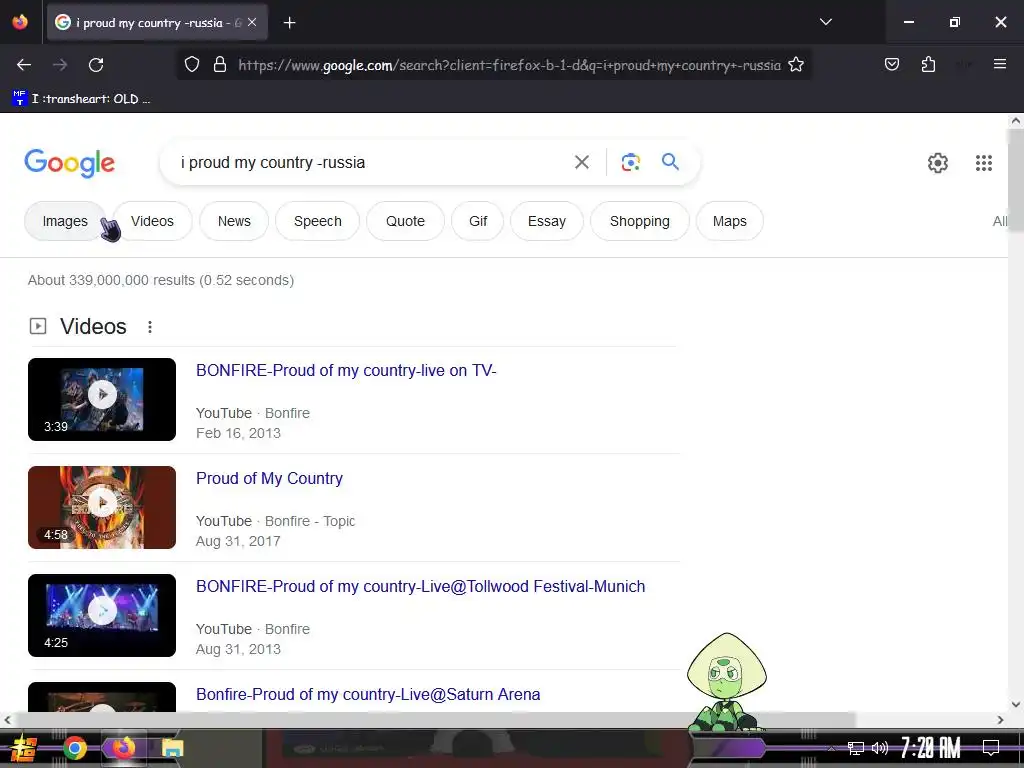Save page to Pocket
The width and height of the screenshot is (1024, 768).
(x=891, y=65)
